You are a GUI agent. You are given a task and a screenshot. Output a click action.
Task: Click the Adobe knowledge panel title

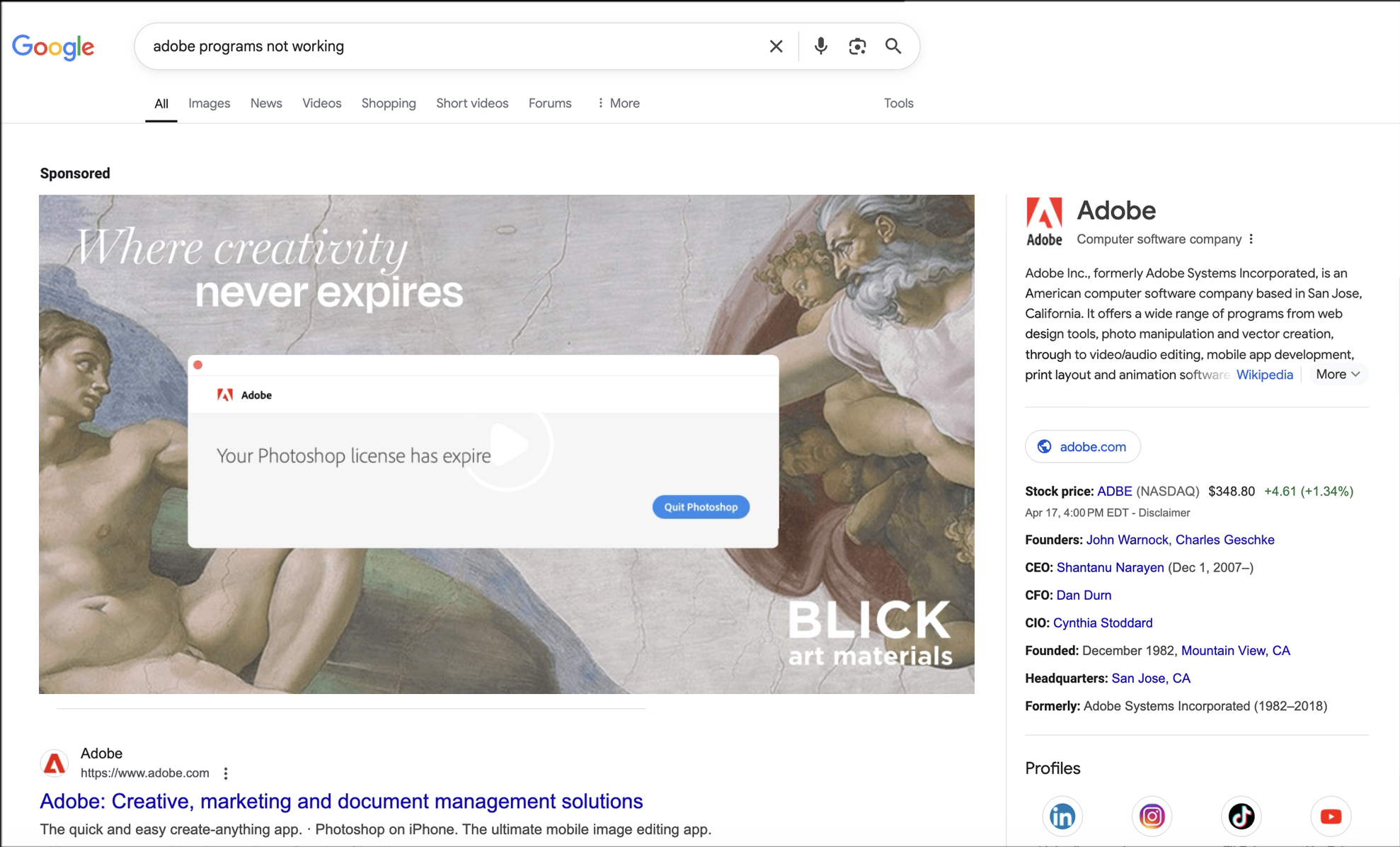(1116, 210)
